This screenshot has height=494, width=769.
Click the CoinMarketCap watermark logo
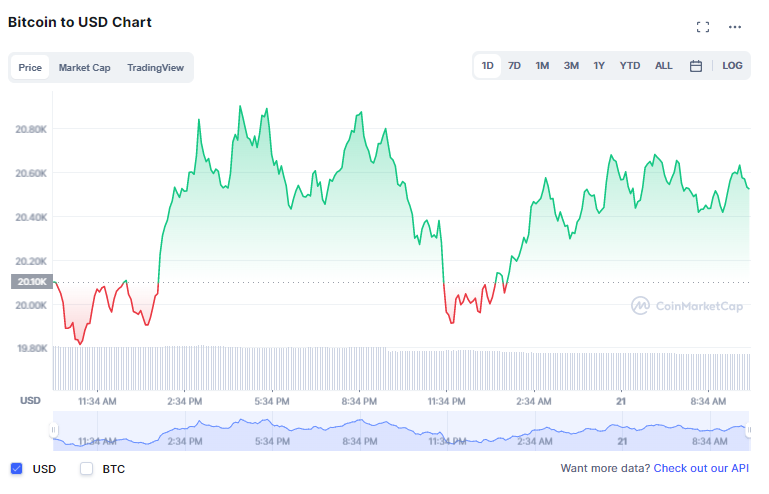686,306
